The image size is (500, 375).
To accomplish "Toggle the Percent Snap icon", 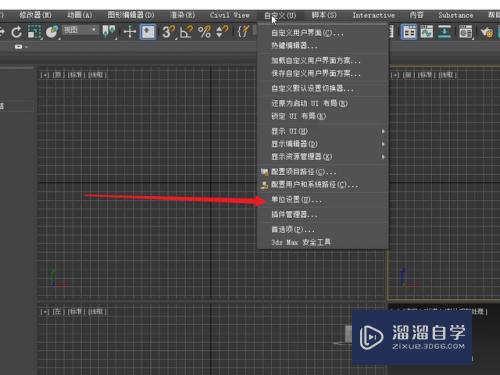I will pyautogui.click(x=204, y=32).
